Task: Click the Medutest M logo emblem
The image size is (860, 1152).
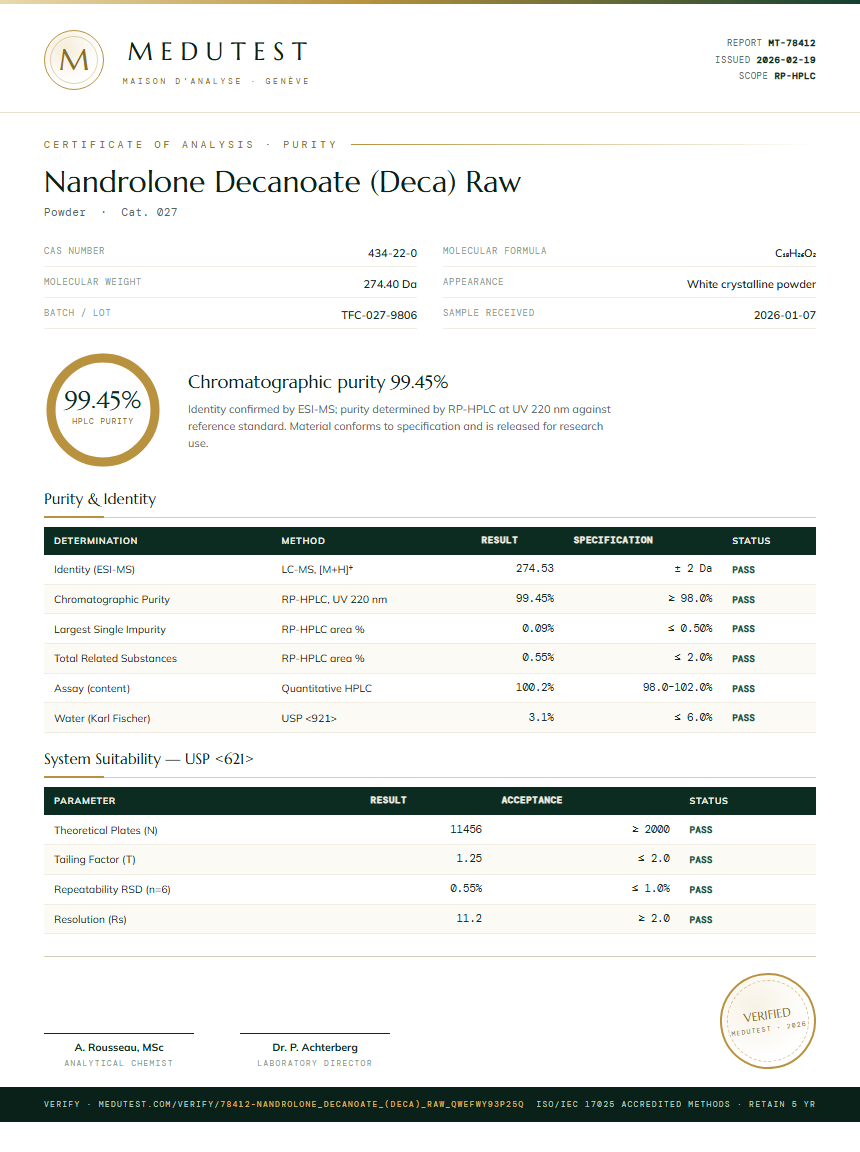Action: click(73, 60)
